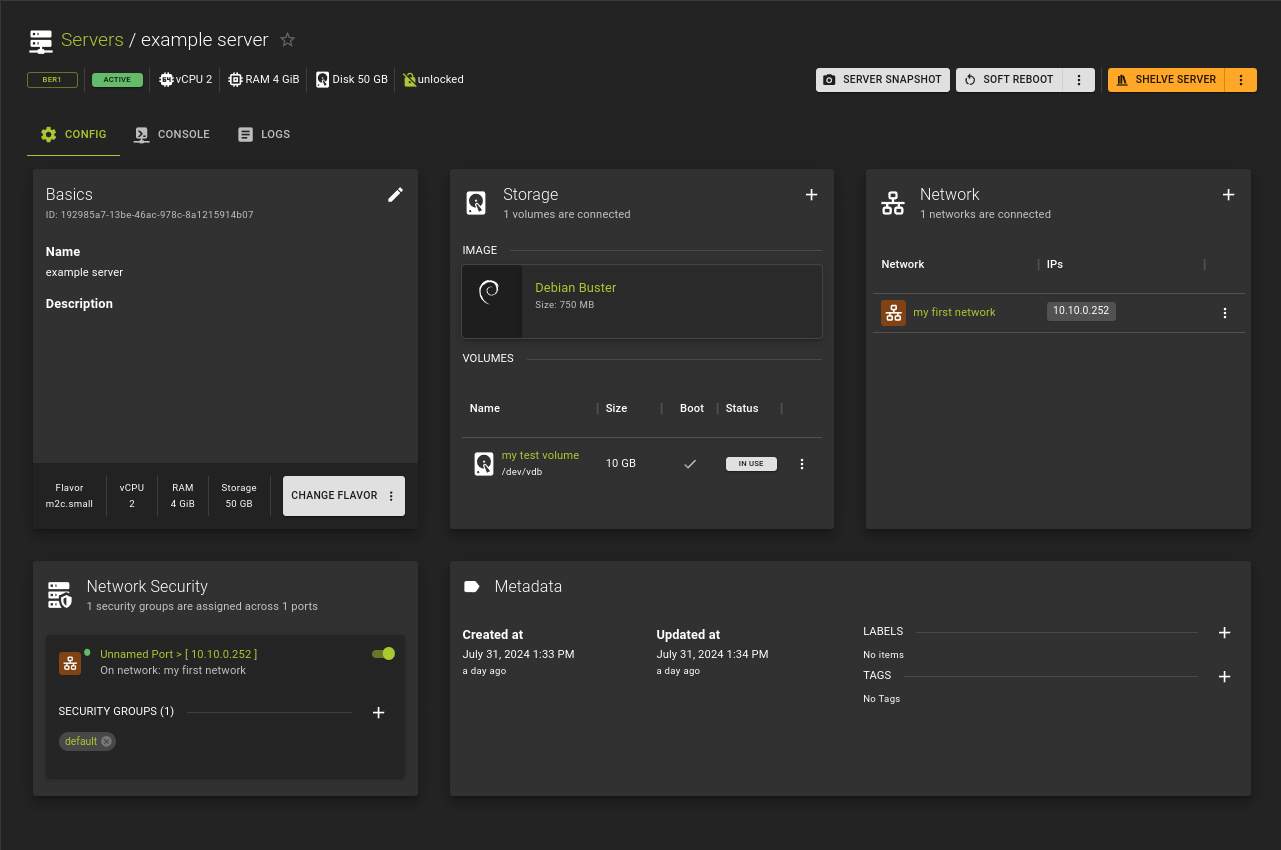The image size is (1281, 850).
Task: Click the Metadata label tag icon
Action: pos(472,587)
